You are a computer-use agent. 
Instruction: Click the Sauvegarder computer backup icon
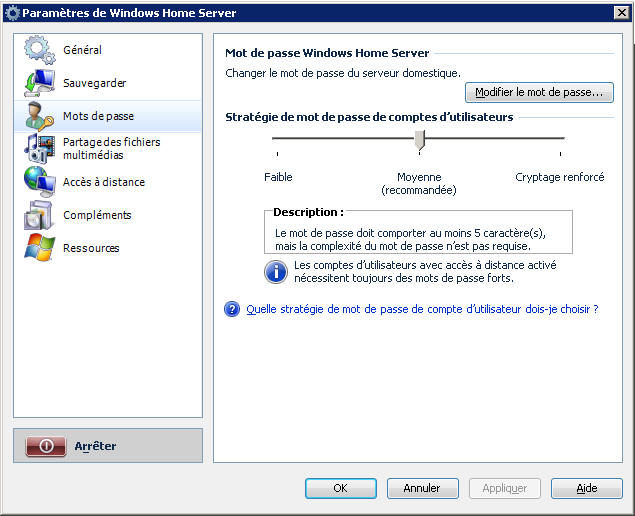39,83
